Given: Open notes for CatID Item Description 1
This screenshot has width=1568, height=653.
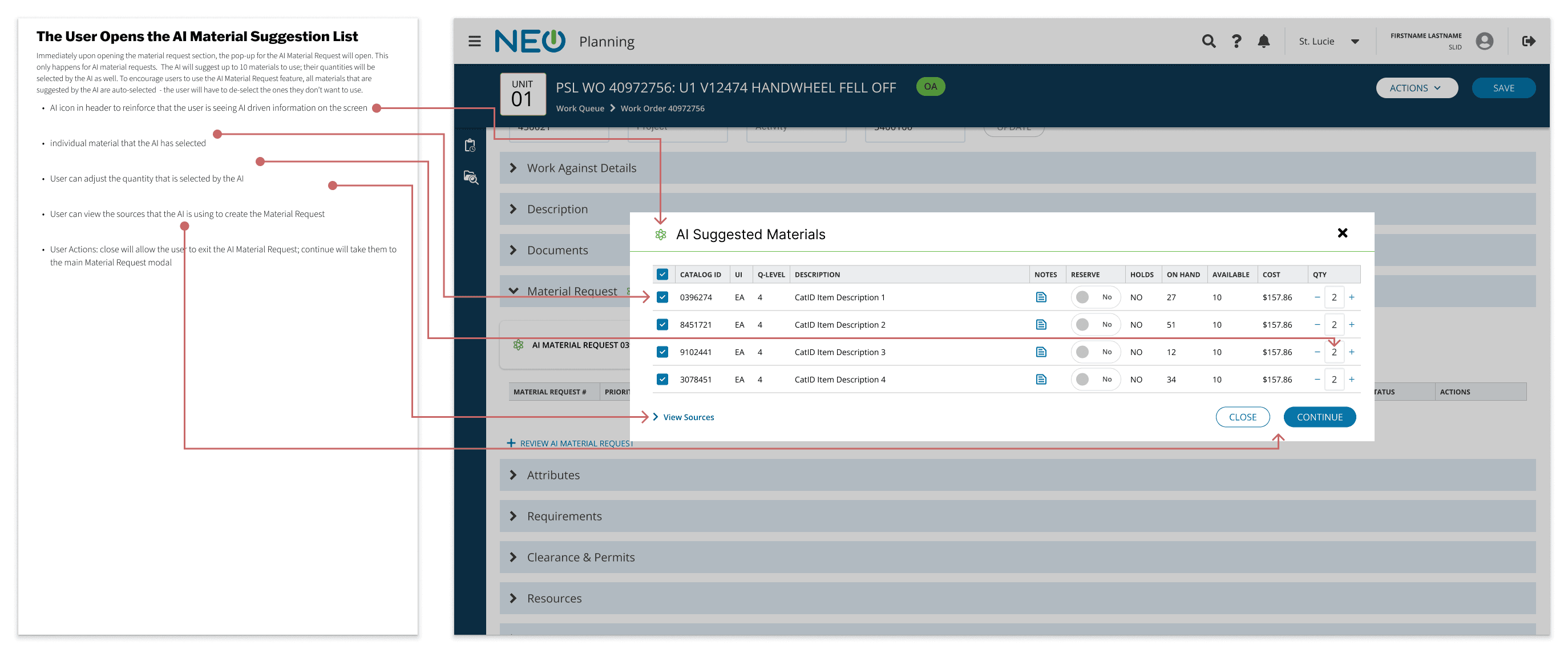Looking at the screenshot, I should [1041, 297].
